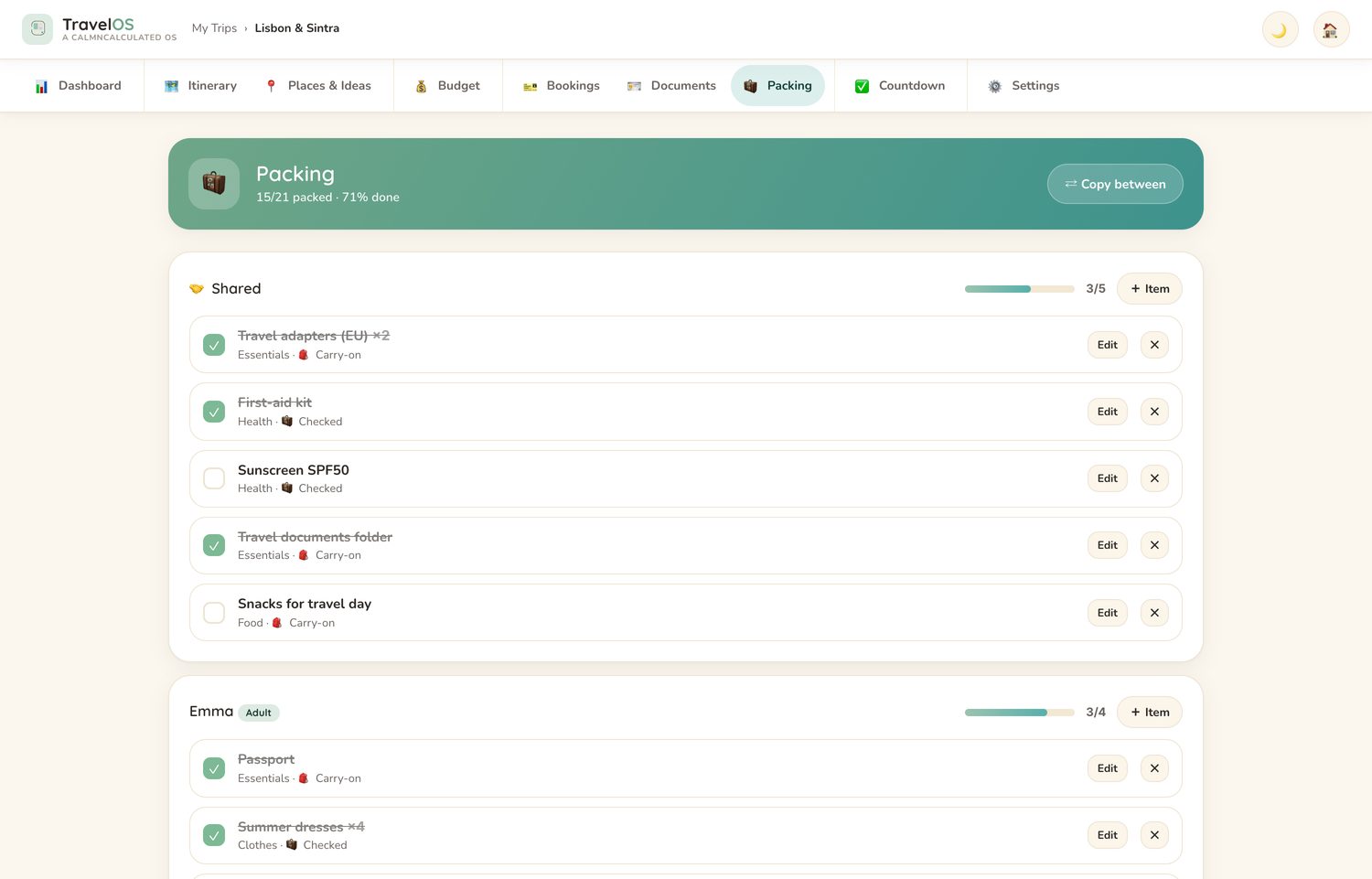Open the Documents tab

click(671, 86)
